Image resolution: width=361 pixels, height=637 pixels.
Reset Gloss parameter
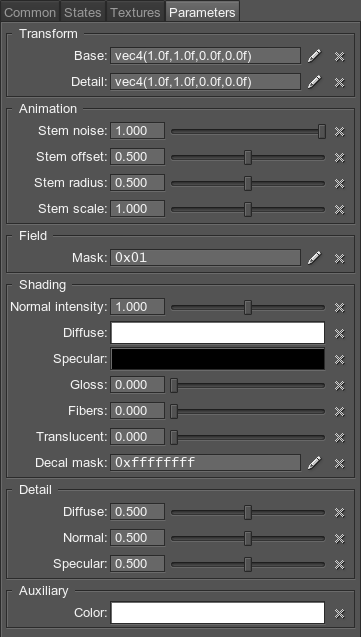[339, 386]
